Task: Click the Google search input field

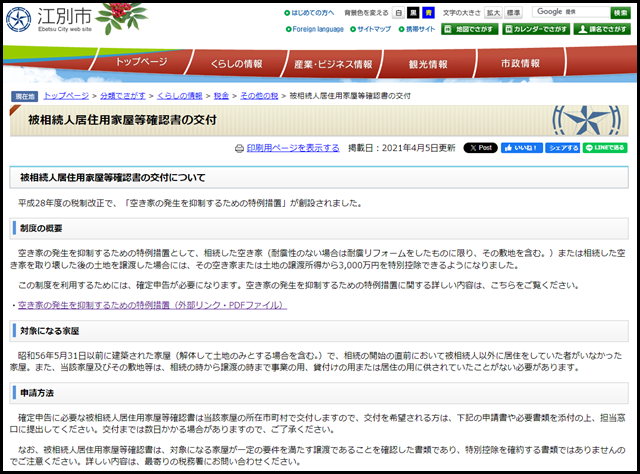Action: (x=571, y=12)
